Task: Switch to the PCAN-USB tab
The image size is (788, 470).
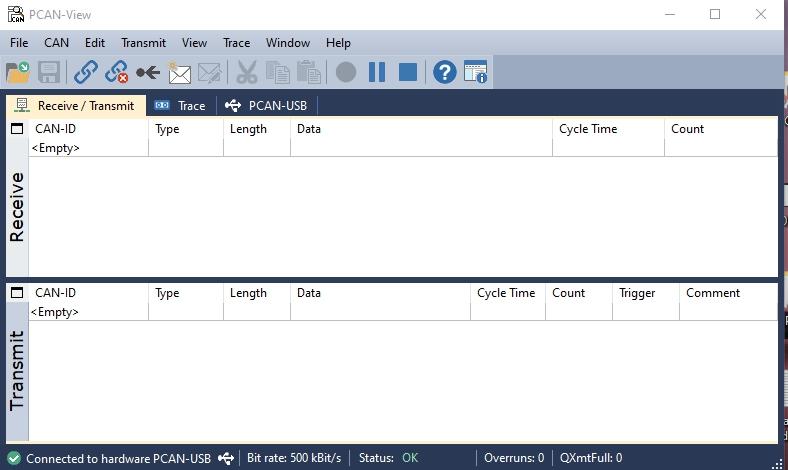Action: (267, 106)
